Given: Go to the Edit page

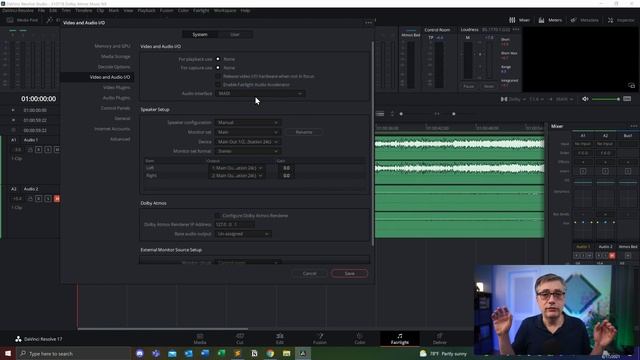Looking at the screenshot, I should [x=280, y=339].
